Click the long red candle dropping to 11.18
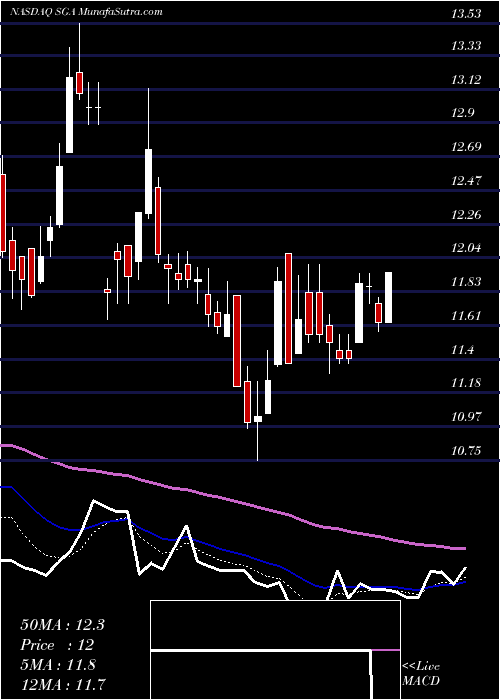Screen dimensions: 500x700 coord(237,341)
